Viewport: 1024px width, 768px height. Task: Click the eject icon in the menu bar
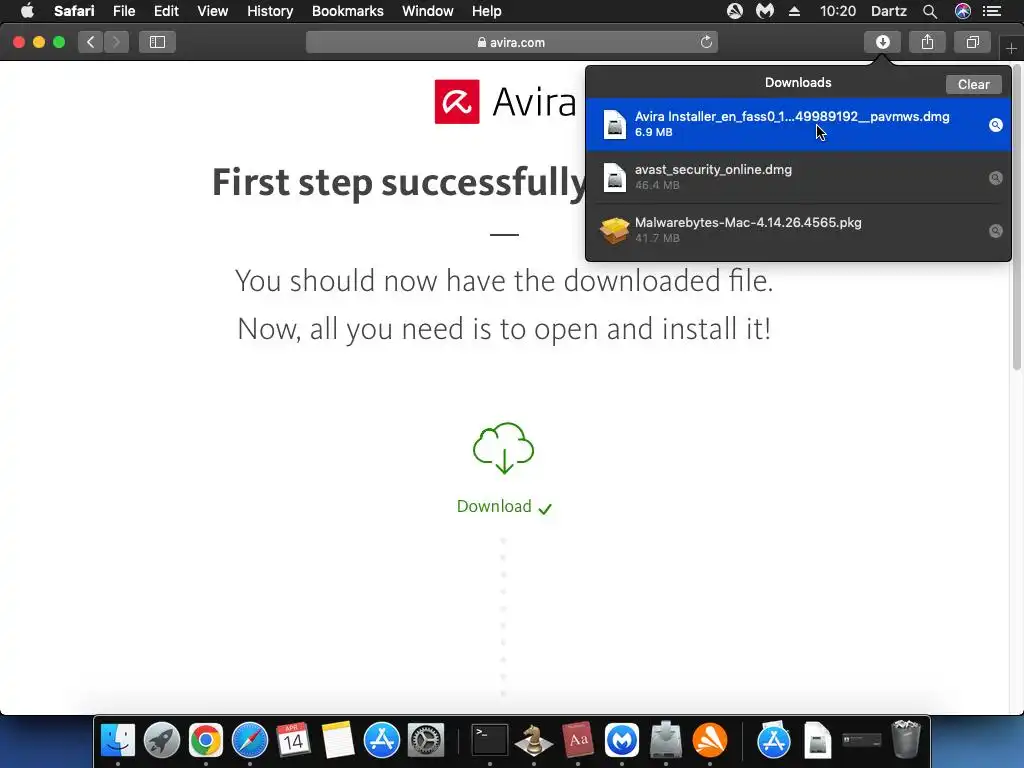pyautogui.click(x=794, y=11)
